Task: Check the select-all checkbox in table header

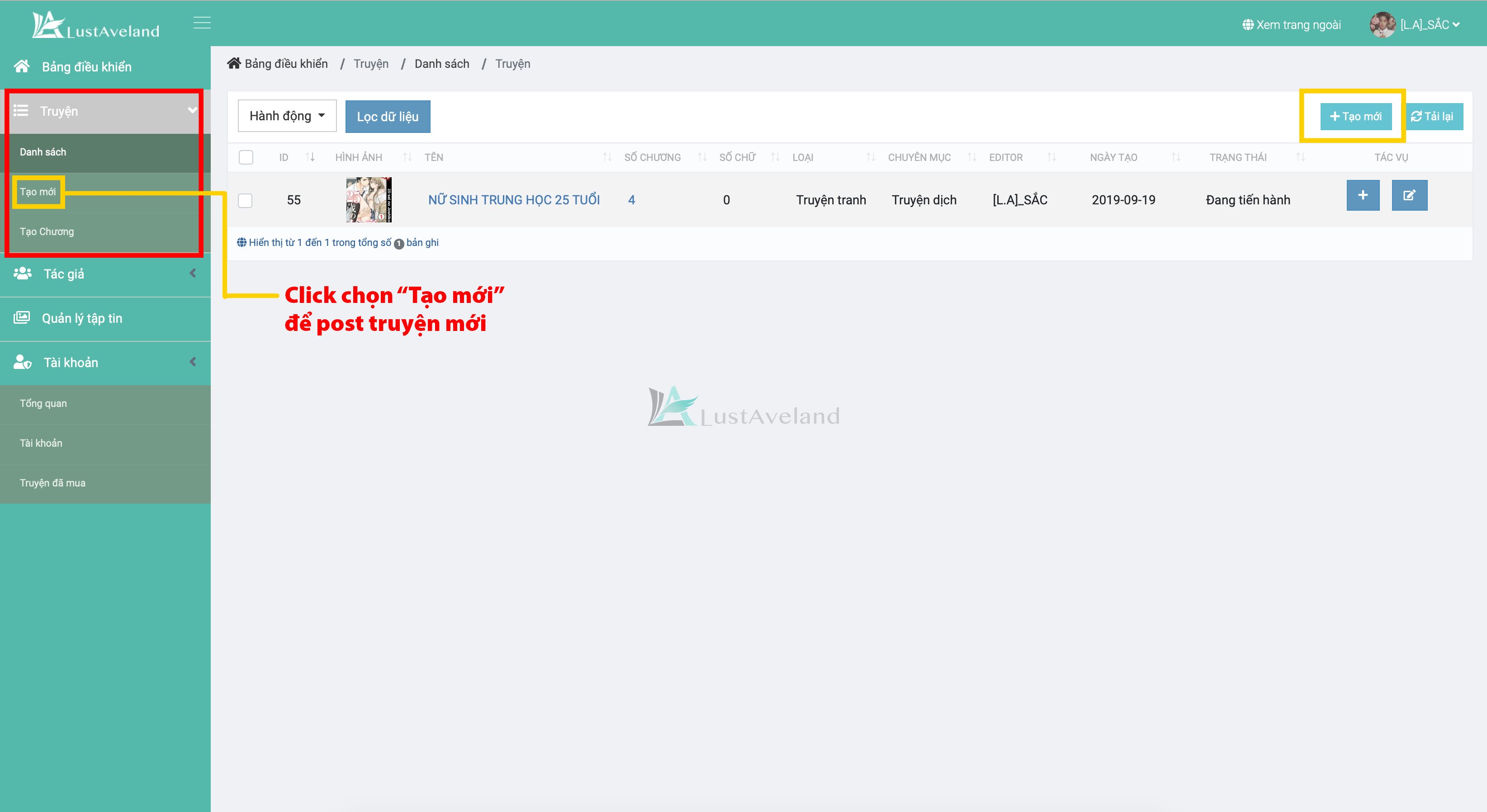Action: [x=246, y=157]
